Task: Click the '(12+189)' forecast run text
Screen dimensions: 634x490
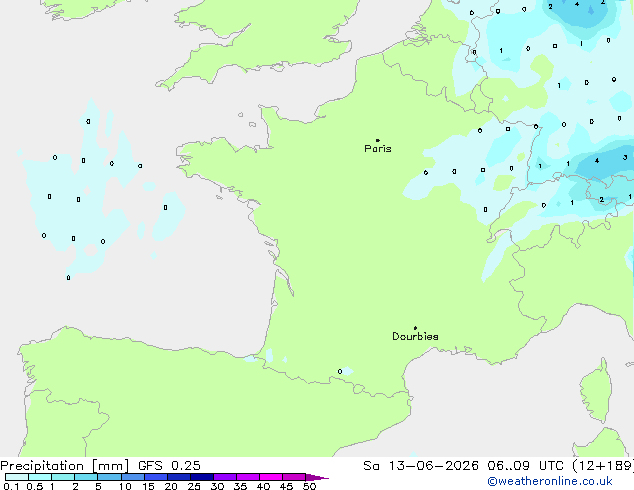Action: [603, 466]
